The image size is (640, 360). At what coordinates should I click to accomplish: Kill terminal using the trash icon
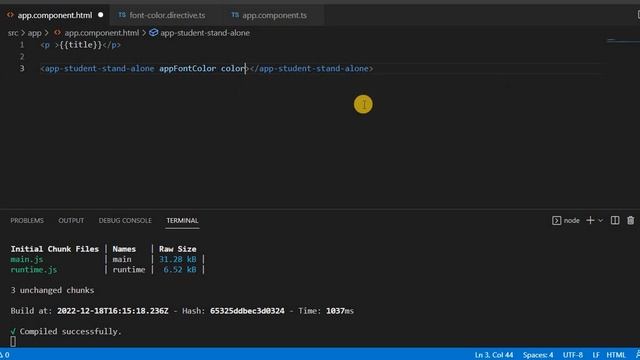point(631,220)
